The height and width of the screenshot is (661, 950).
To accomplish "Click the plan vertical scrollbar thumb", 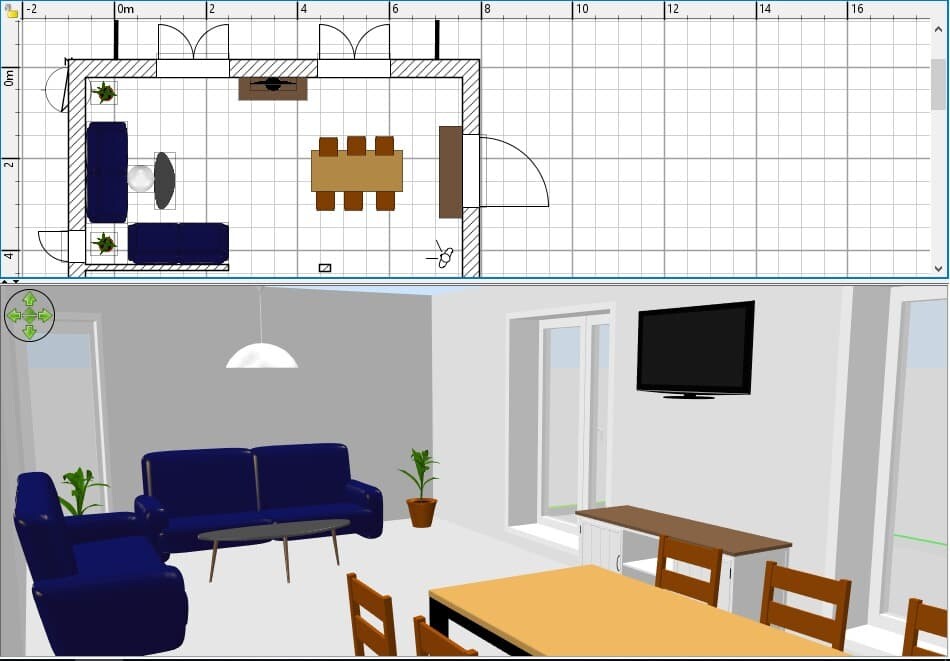I will click(938, 84).
